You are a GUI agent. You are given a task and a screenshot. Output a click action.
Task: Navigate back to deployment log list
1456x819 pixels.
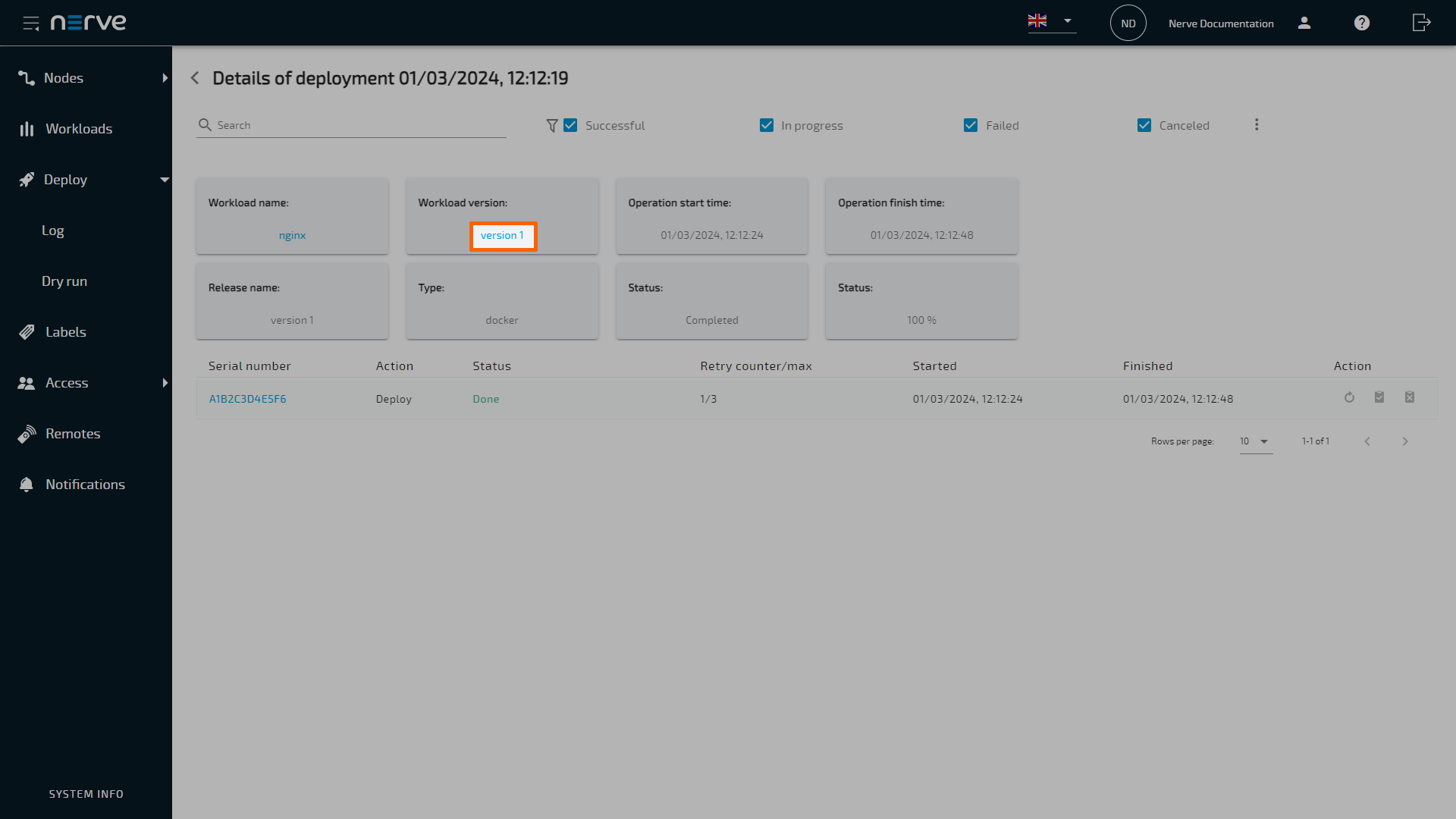click(194, 78)
